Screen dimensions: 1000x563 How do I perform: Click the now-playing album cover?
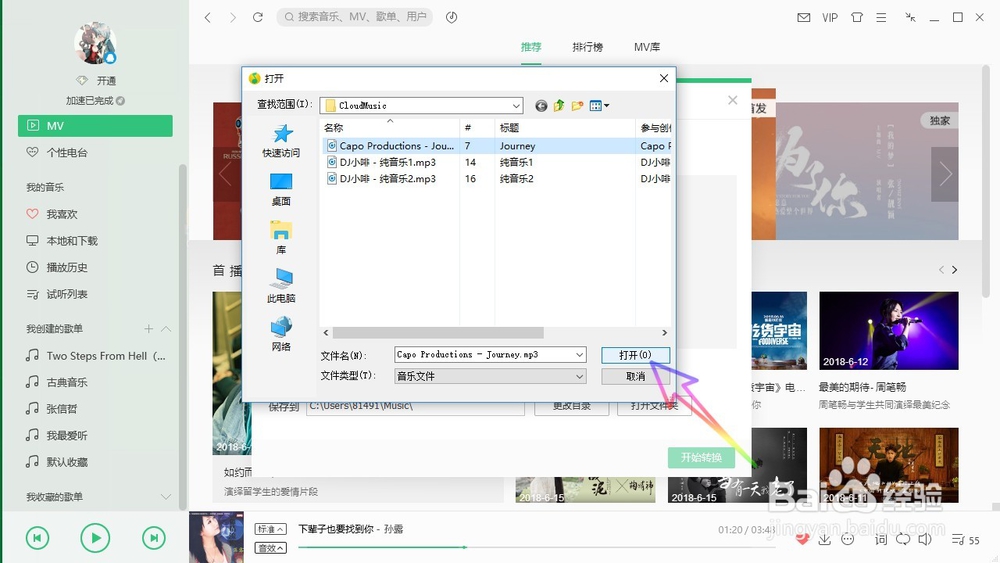pos(216,537)
